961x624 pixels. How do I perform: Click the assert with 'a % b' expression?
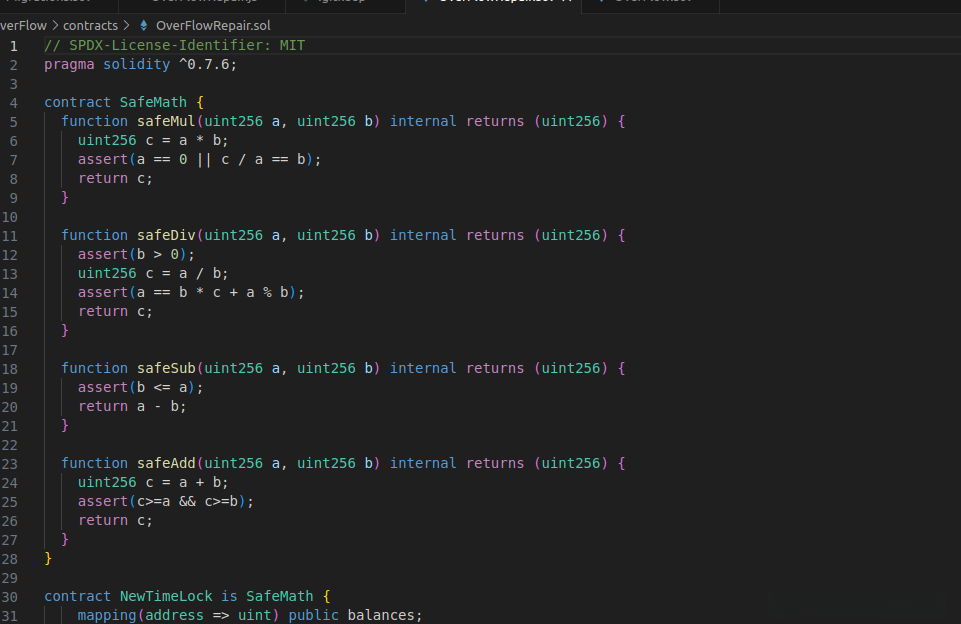(x=191, y=292)
